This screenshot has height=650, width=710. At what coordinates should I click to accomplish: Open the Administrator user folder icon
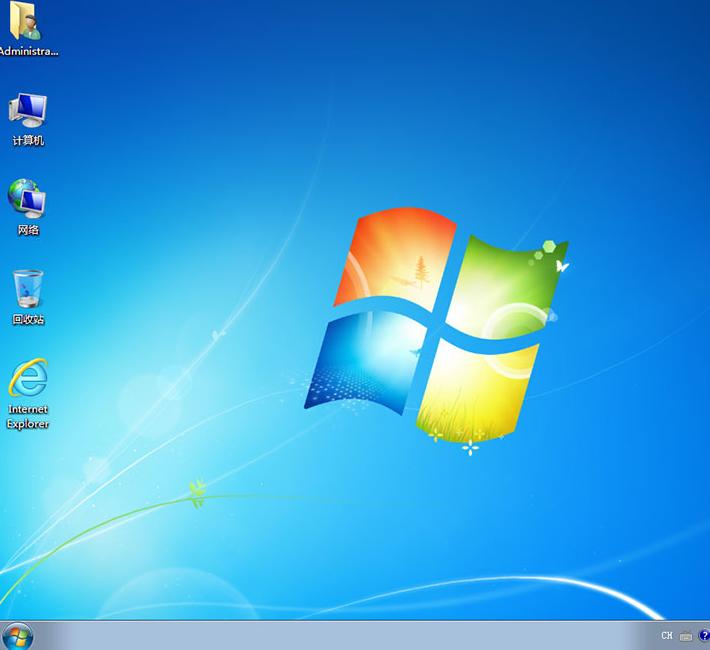[x=26, y=21]
